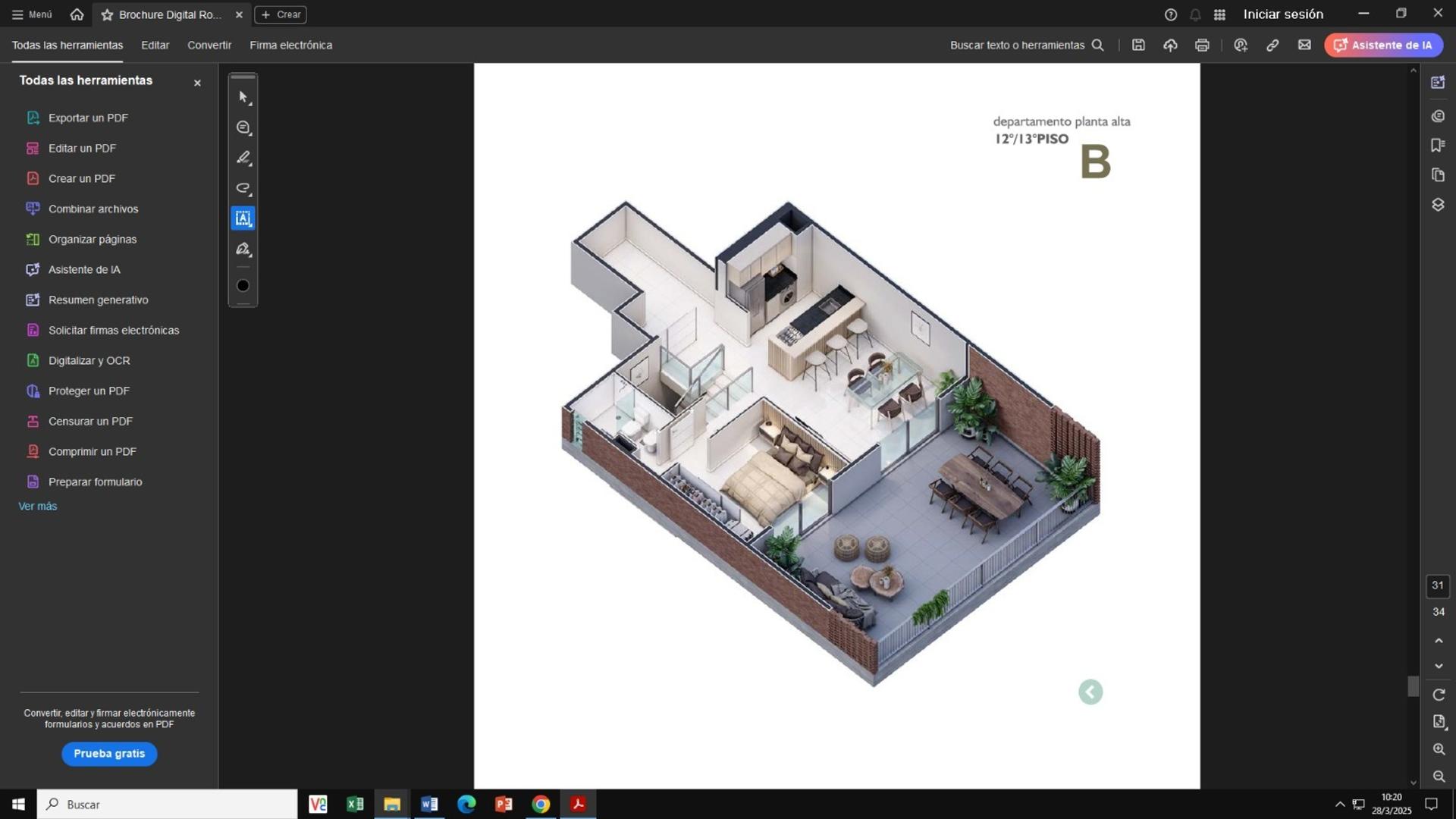Open page thumbnails panel on right rail
The image size is (1456, 819).
click(x=1438, y=175)
